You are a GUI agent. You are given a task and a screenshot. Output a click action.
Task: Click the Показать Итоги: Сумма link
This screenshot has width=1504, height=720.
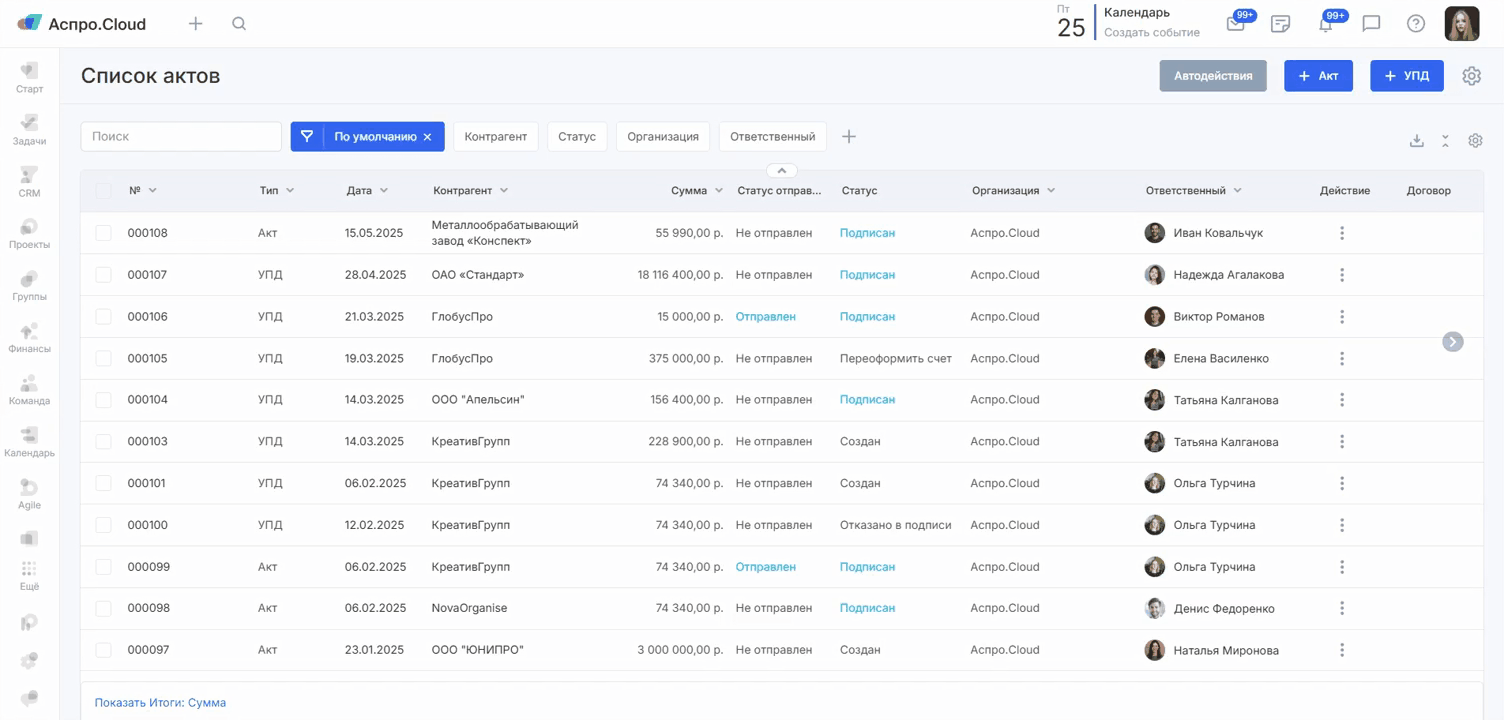coord(160,703)
